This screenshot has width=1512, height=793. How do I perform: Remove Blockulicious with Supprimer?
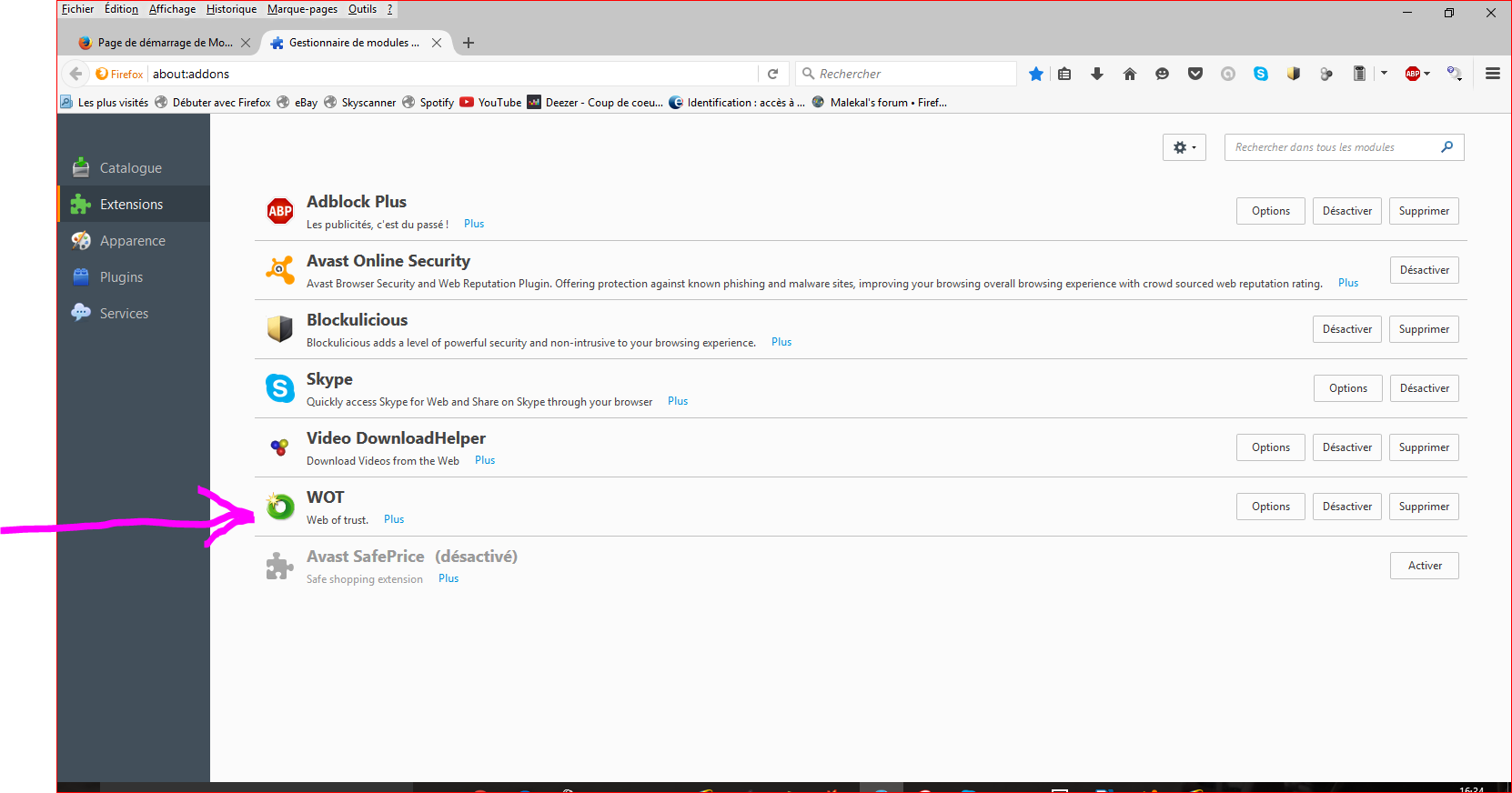click(1424, 329)
